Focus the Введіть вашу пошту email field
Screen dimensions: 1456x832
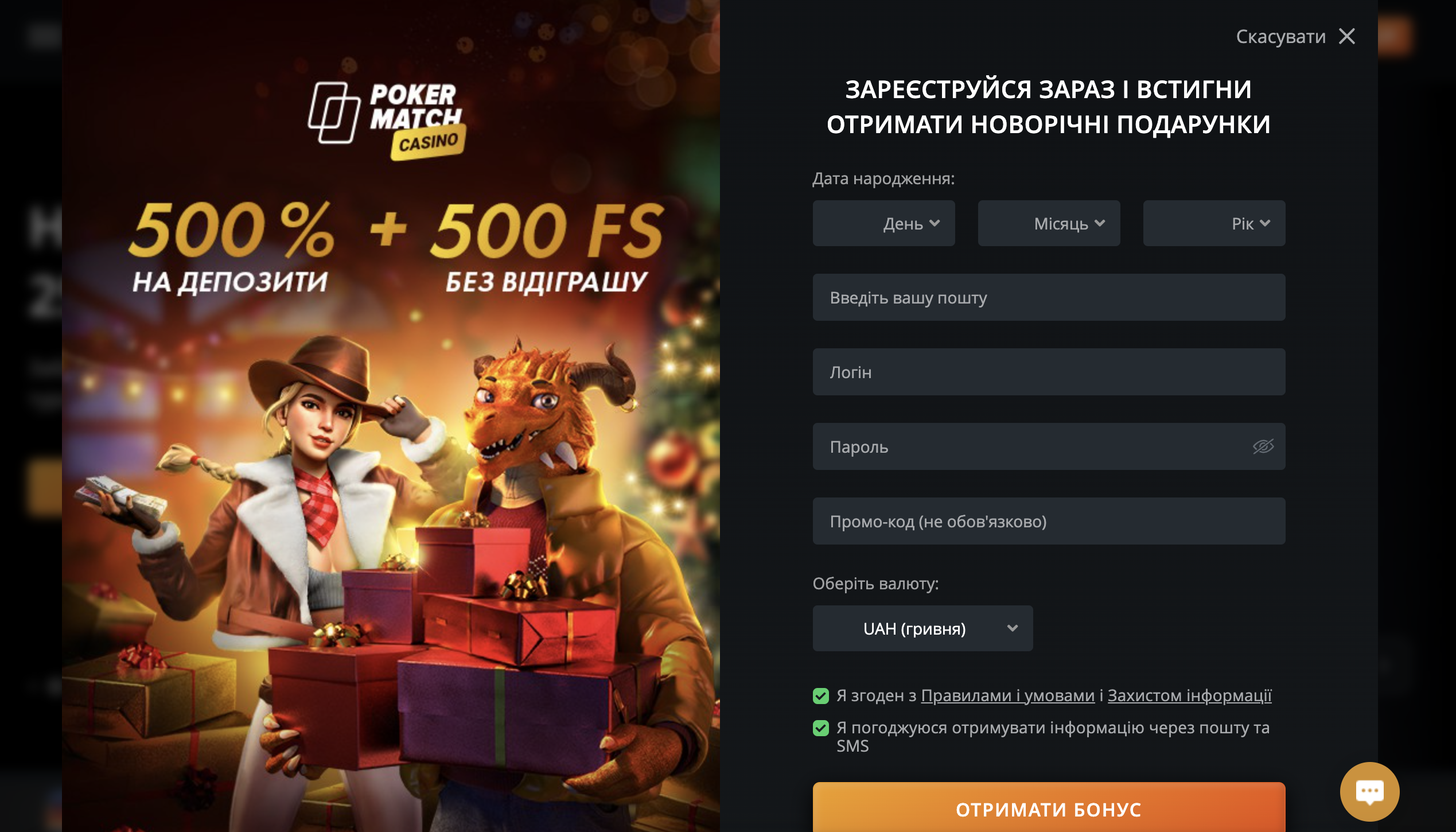(x=1049, y=297)
